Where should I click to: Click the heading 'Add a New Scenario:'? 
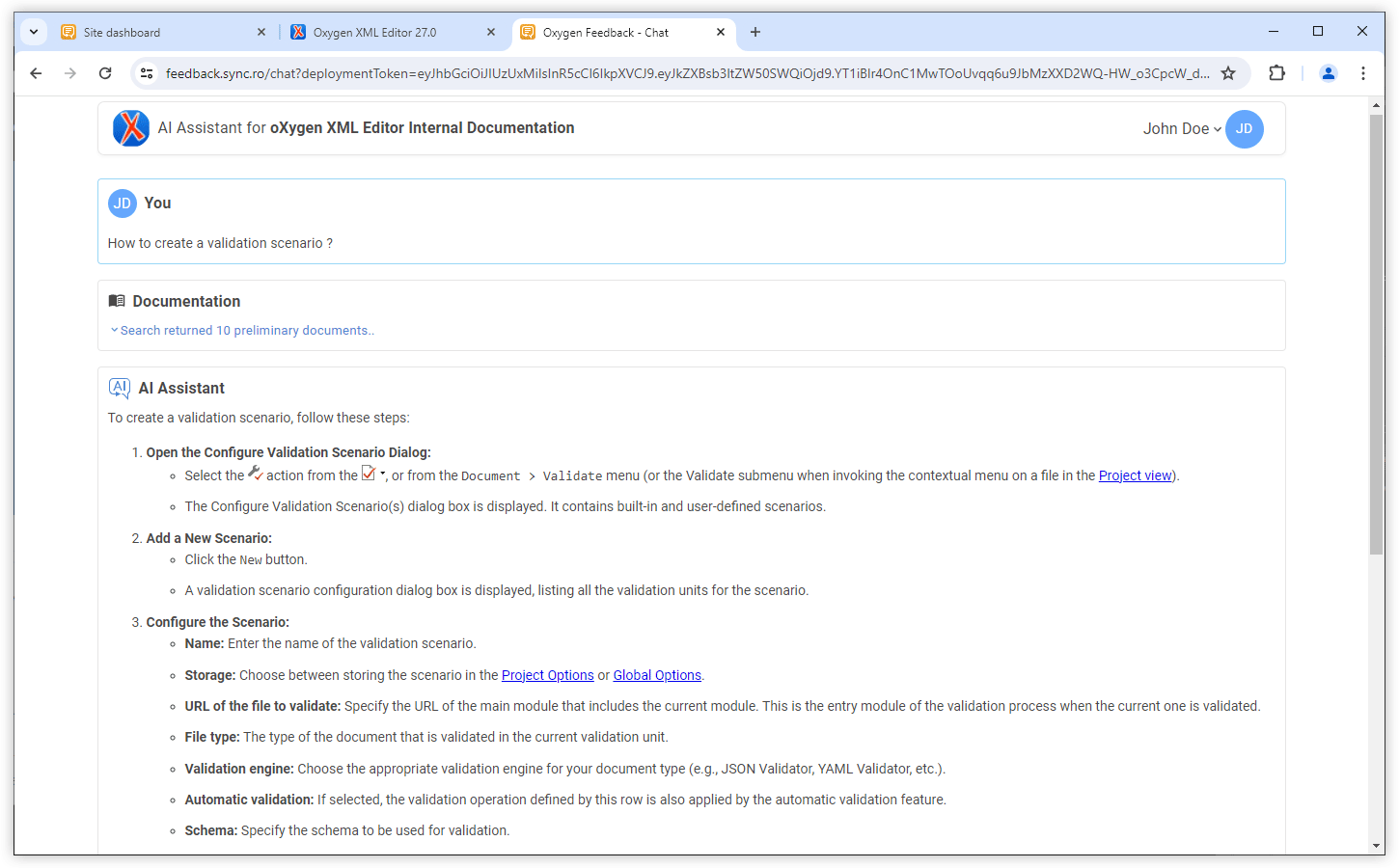pyautogui.click(x=209, y=538)
